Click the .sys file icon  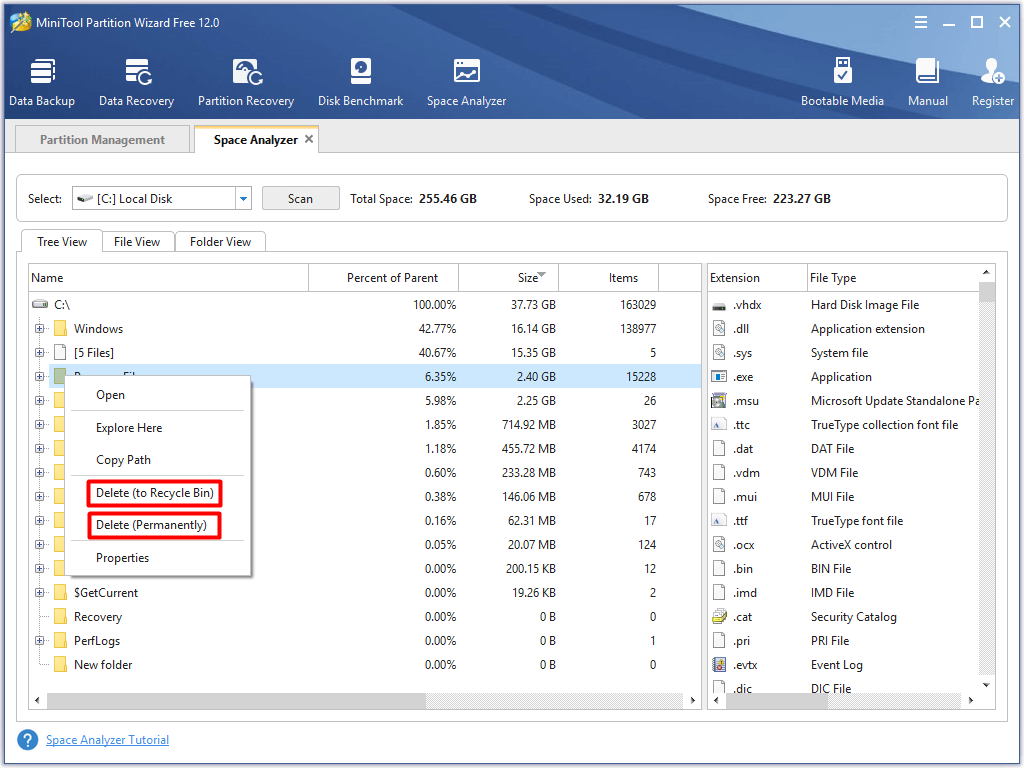719,353
